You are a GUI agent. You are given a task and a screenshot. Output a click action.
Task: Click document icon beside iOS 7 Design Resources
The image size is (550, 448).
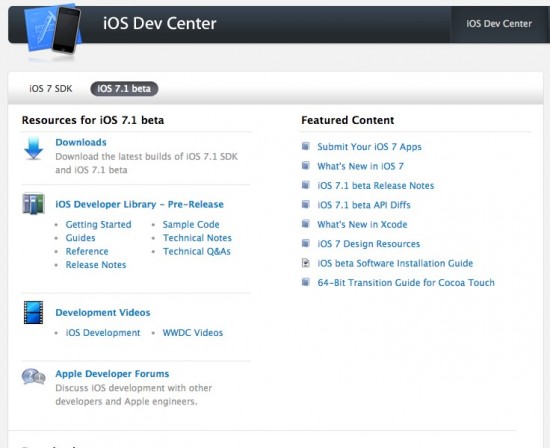[306, 243]
